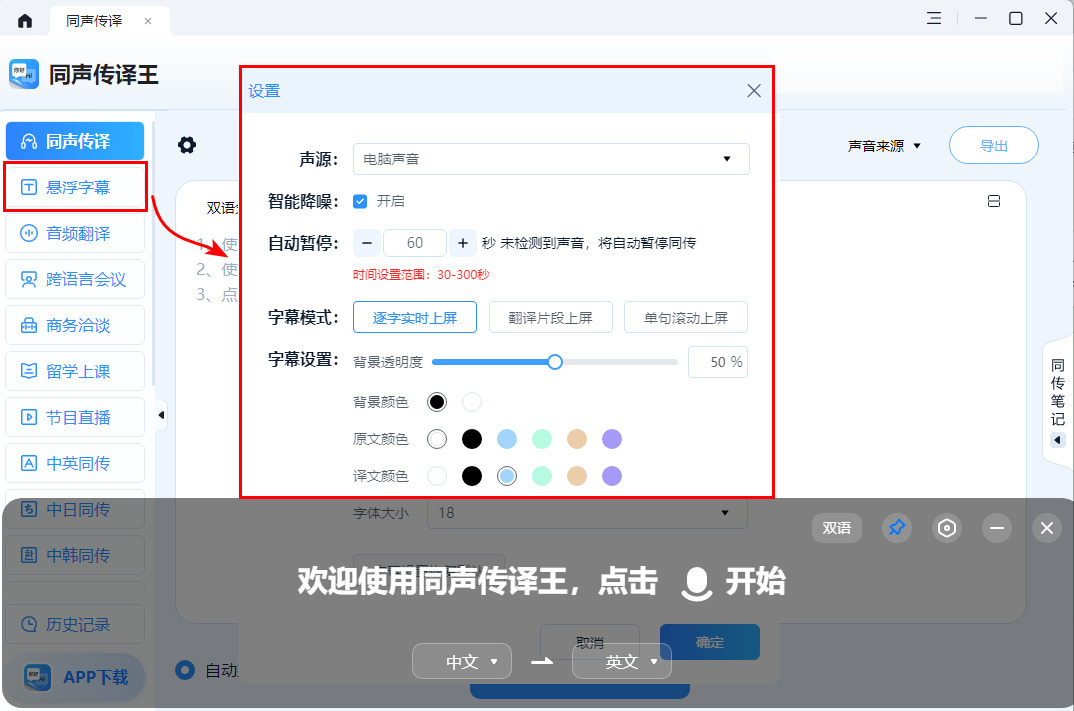Choose purple 原文颜色 swatch
Image resolution: width=1074 pixels, height=711 pixels.
612,439
